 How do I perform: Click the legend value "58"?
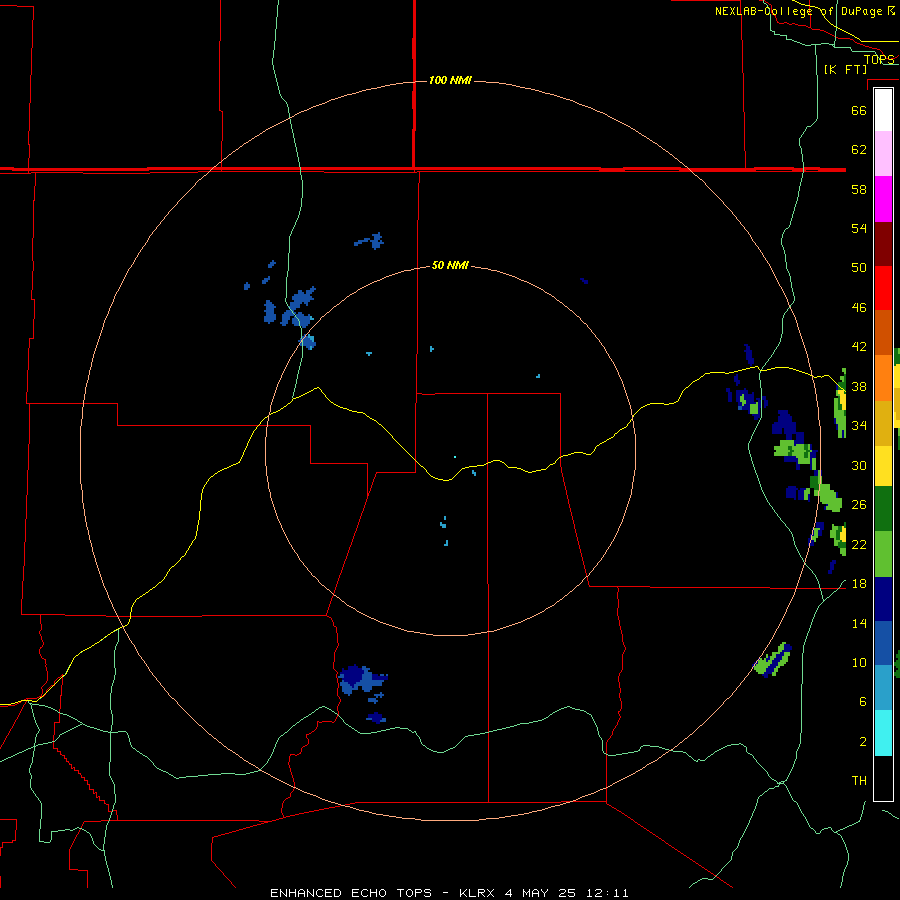coord(859,189)
